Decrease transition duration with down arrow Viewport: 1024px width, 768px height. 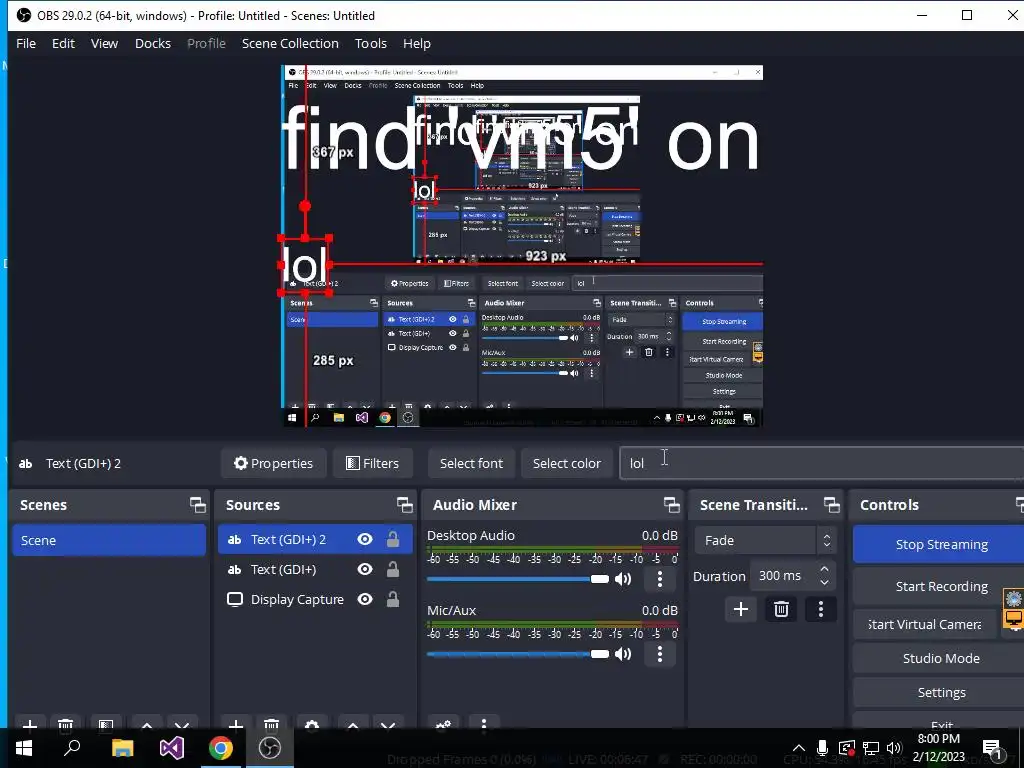pyautogui.click(x=824, y=583)
